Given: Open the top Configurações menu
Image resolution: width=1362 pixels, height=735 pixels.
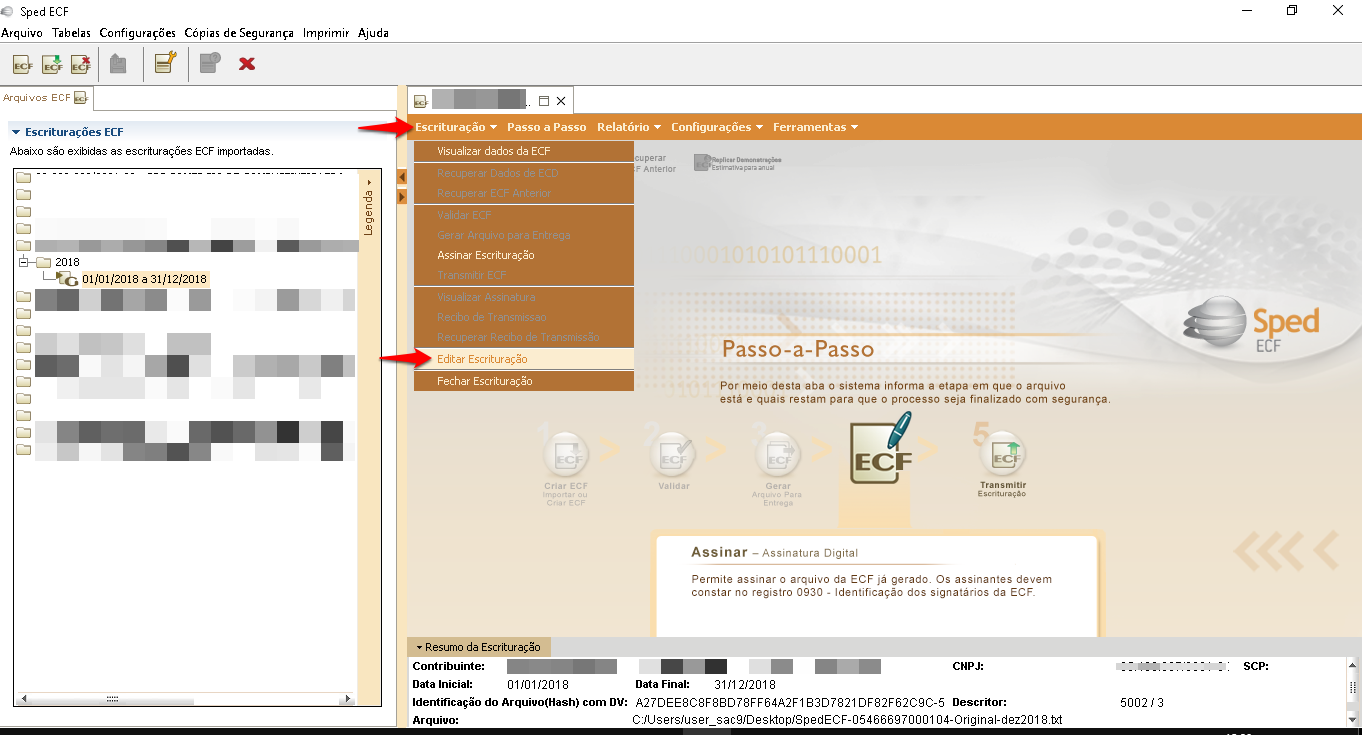Looking at the screenshot, I should pos(138,33).
